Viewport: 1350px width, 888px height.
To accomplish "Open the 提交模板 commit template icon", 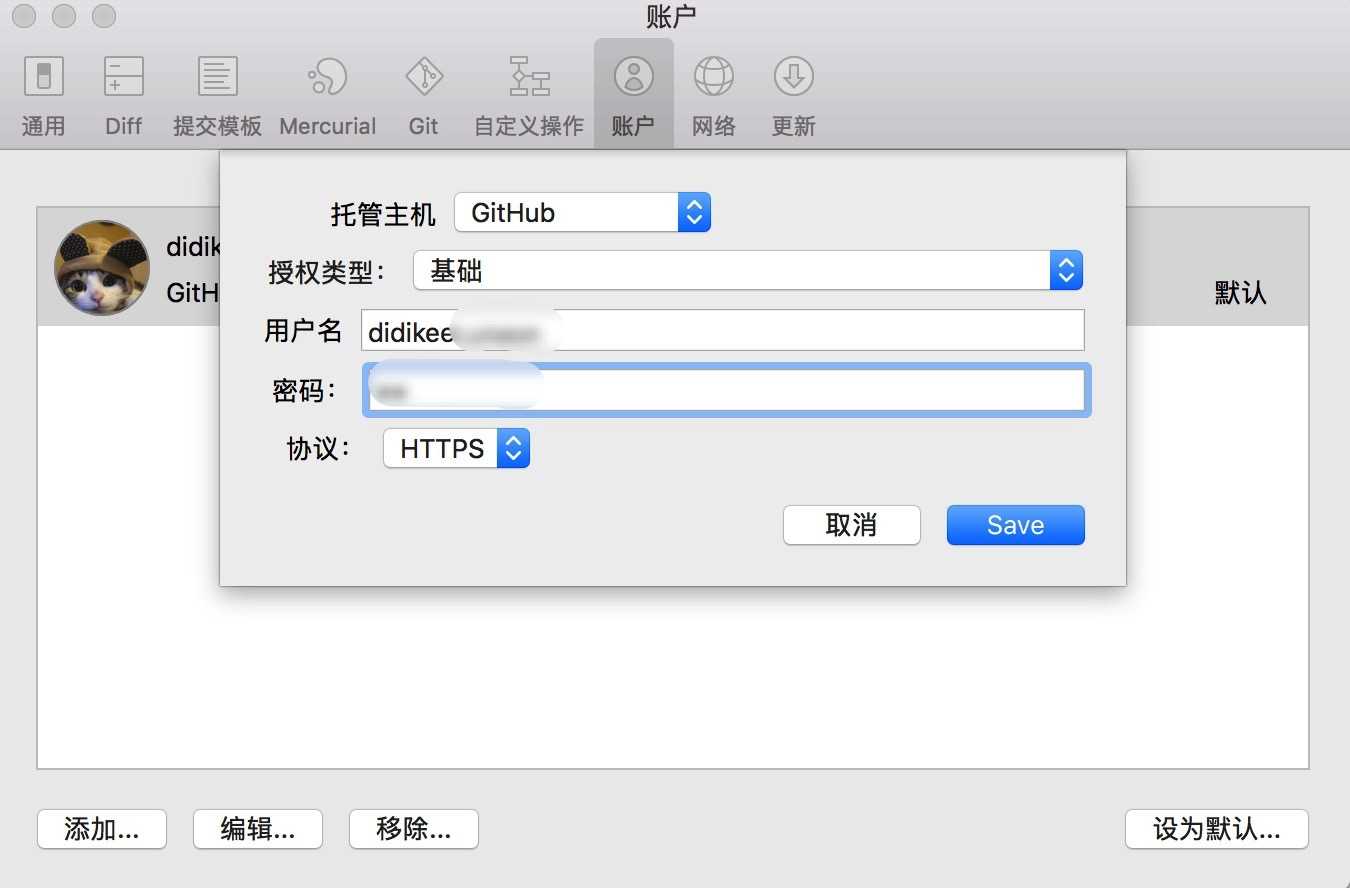I will pos(217,96).
